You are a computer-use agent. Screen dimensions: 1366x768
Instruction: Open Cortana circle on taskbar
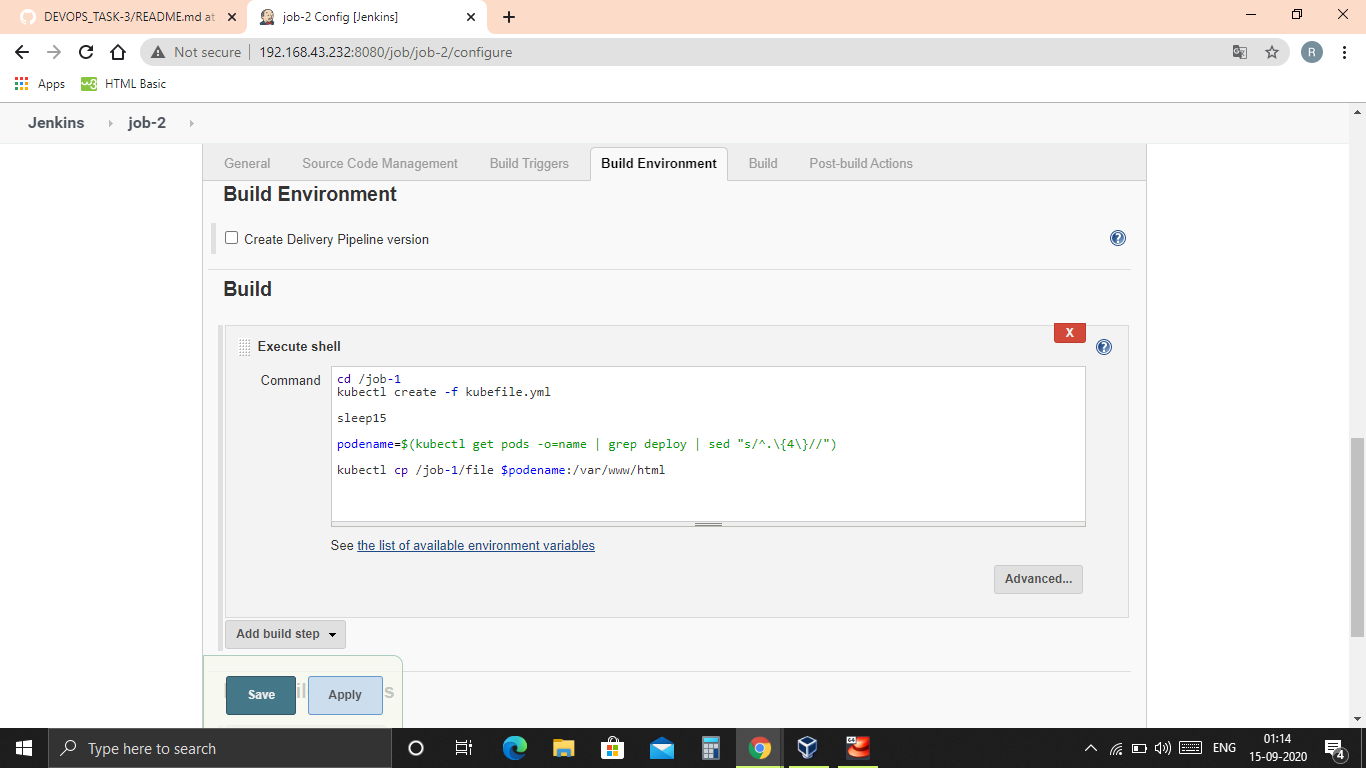416,748
